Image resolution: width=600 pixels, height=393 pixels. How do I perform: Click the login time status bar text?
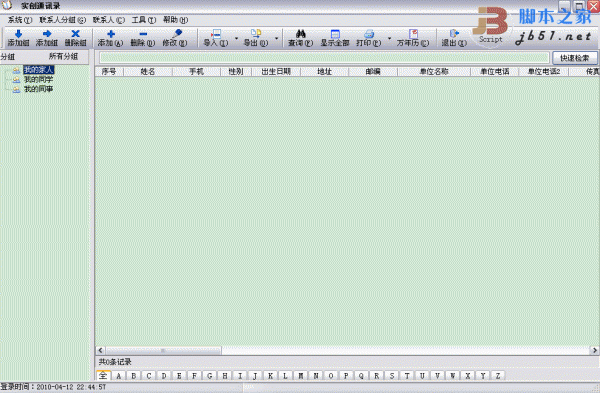(x=53, y=387)
